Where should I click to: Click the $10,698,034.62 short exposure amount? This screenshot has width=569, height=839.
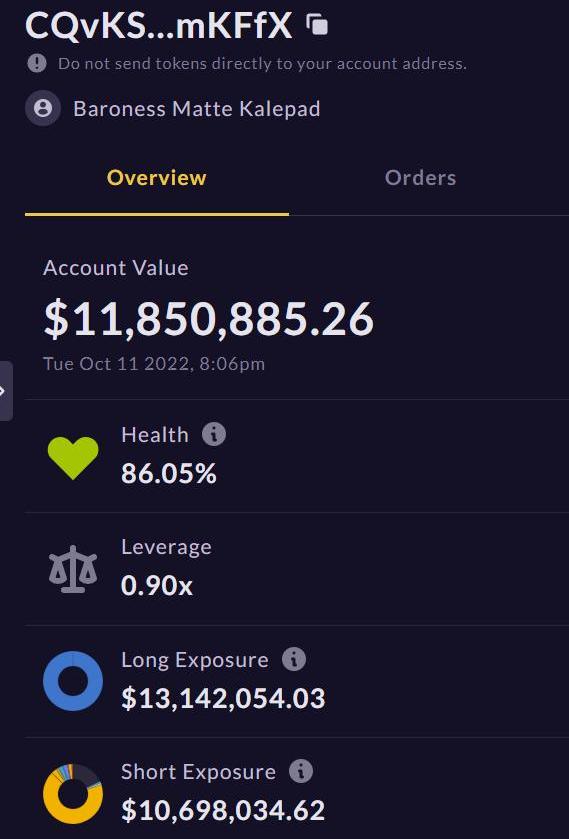click(223, 810)
